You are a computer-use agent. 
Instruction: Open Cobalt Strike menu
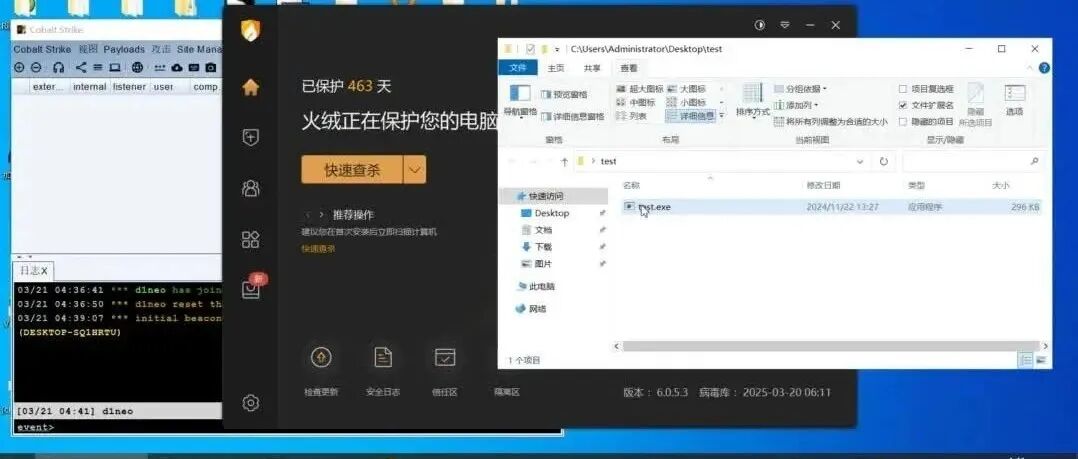coord(42,49)
